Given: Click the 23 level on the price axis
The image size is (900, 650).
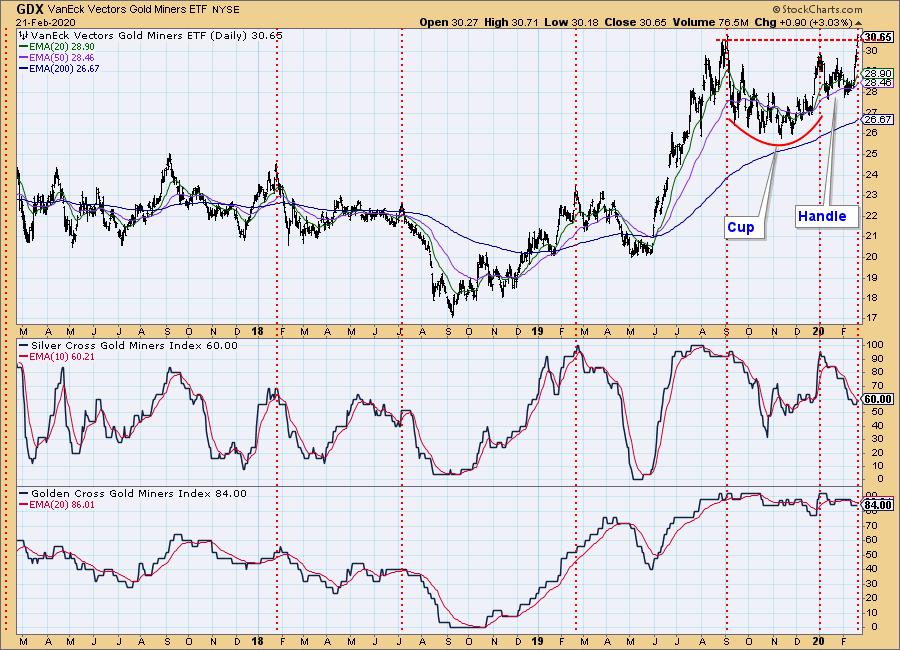Looking at the screenshot, I should pyautogui.click(x=871, y=195).
